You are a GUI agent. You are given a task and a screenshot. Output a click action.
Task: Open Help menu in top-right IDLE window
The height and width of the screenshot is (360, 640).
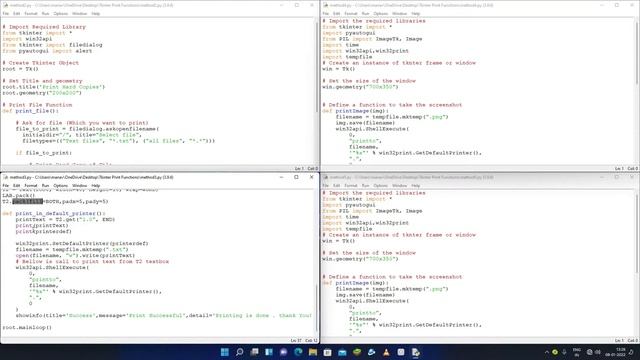(x=416, y=13)
